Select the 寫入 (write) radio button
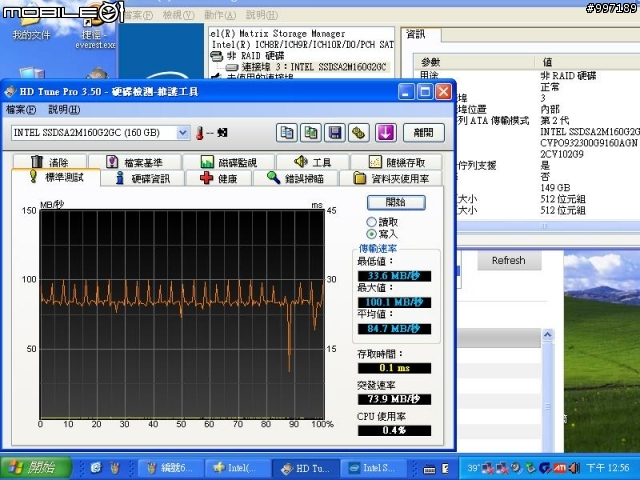This screenshot has height=480, width=640. coord(371,234)
